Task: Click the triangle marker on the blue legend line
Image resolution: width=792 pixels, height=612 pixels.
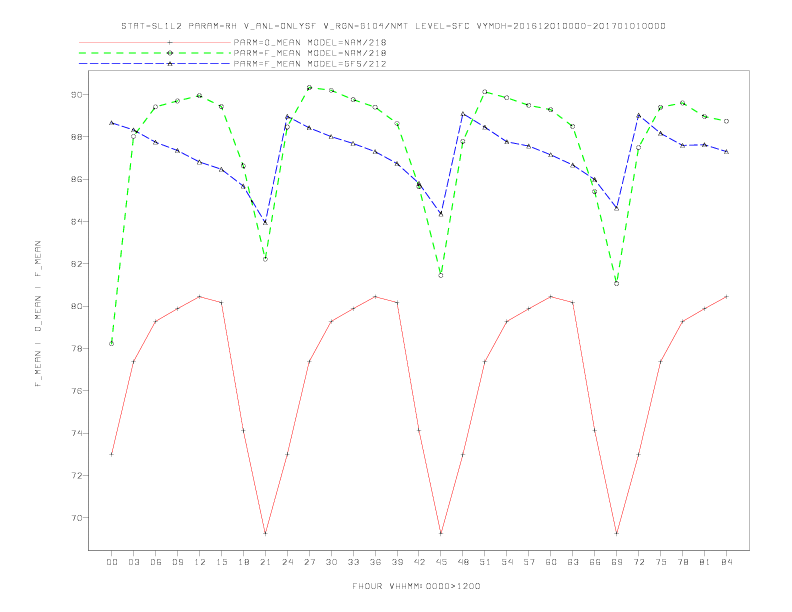Action: (x=170, y=64)
